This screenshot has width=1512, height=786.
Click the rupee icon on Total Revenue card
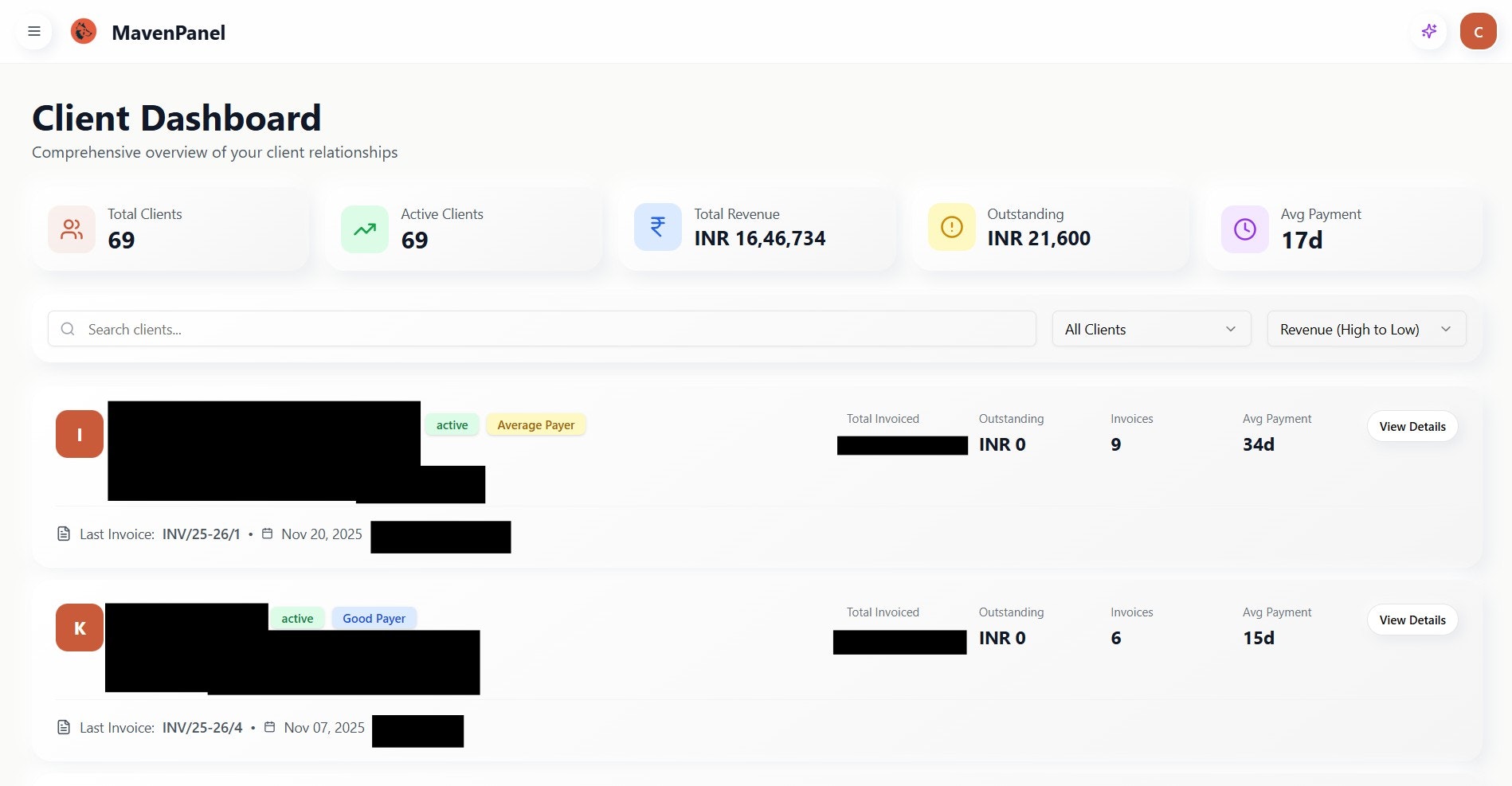click(656, 227)
